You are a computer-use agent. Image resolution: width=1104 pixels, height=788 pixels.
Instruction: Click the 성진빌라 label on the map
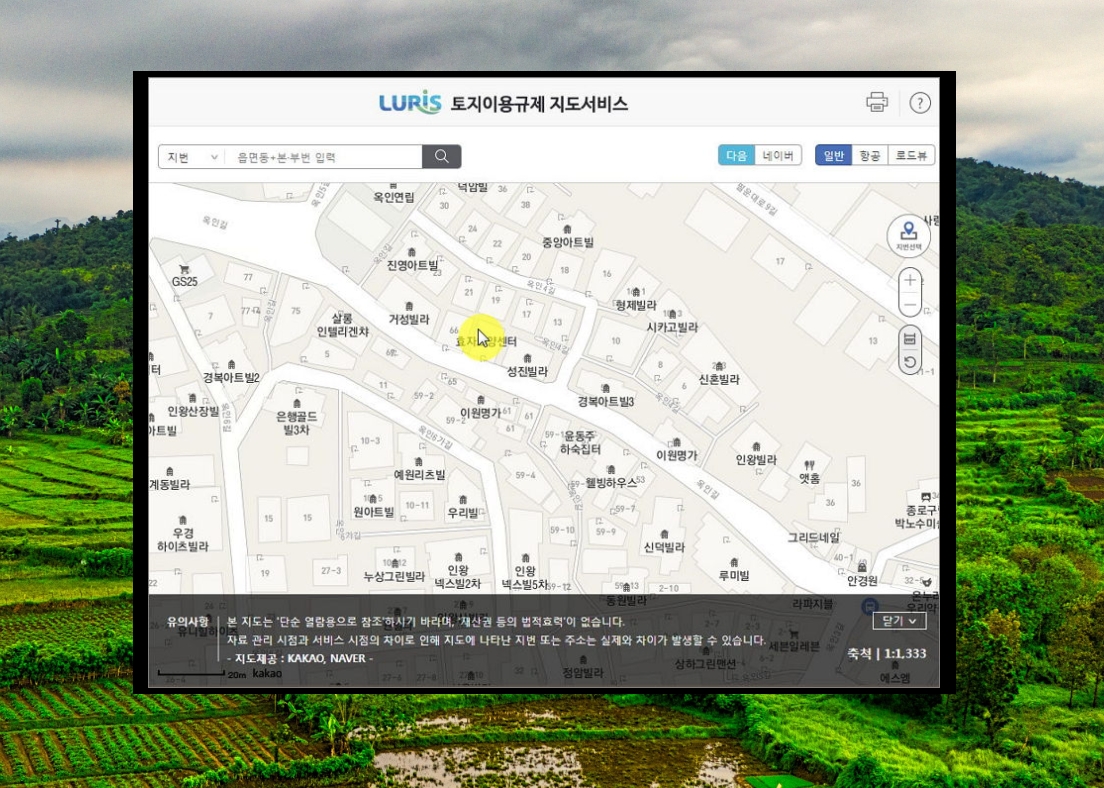[x=527, y=371]
